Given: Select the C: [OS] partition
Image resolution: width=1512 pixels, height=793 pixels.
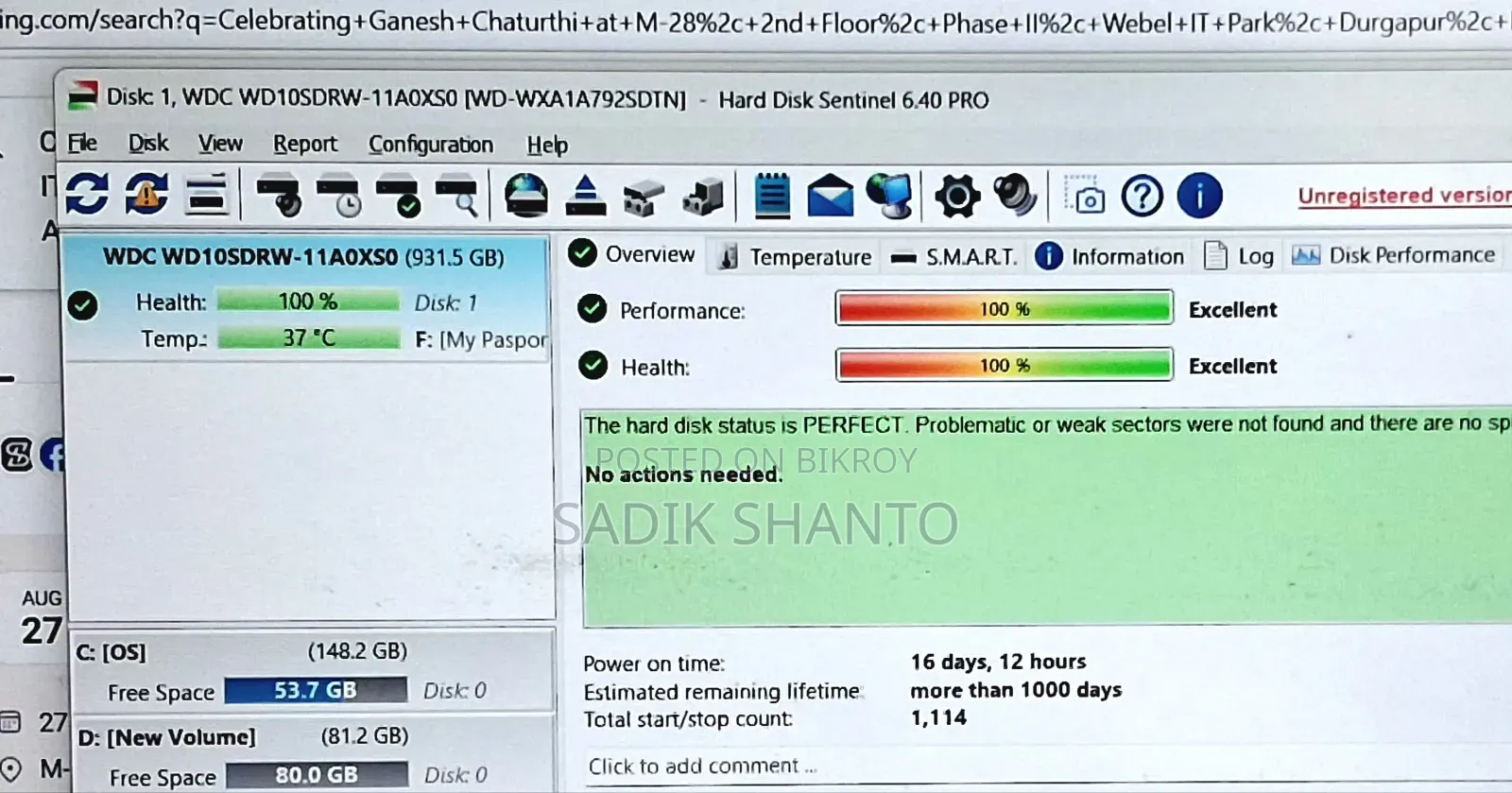Looking at the screenshot, I should [312, 671].
